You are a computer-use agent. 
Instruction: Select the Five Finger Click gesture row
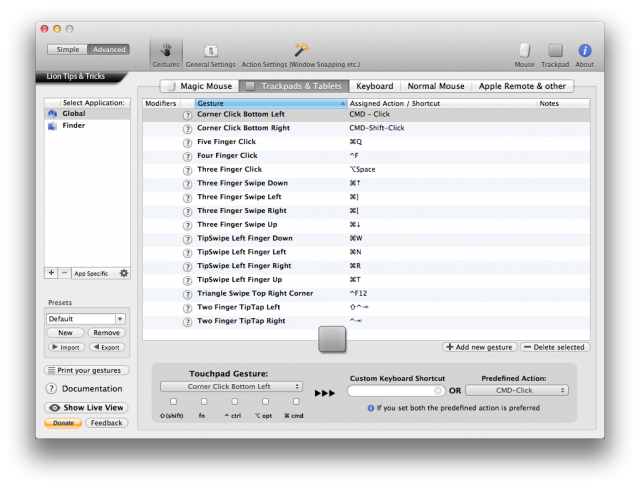click(366, 142)
